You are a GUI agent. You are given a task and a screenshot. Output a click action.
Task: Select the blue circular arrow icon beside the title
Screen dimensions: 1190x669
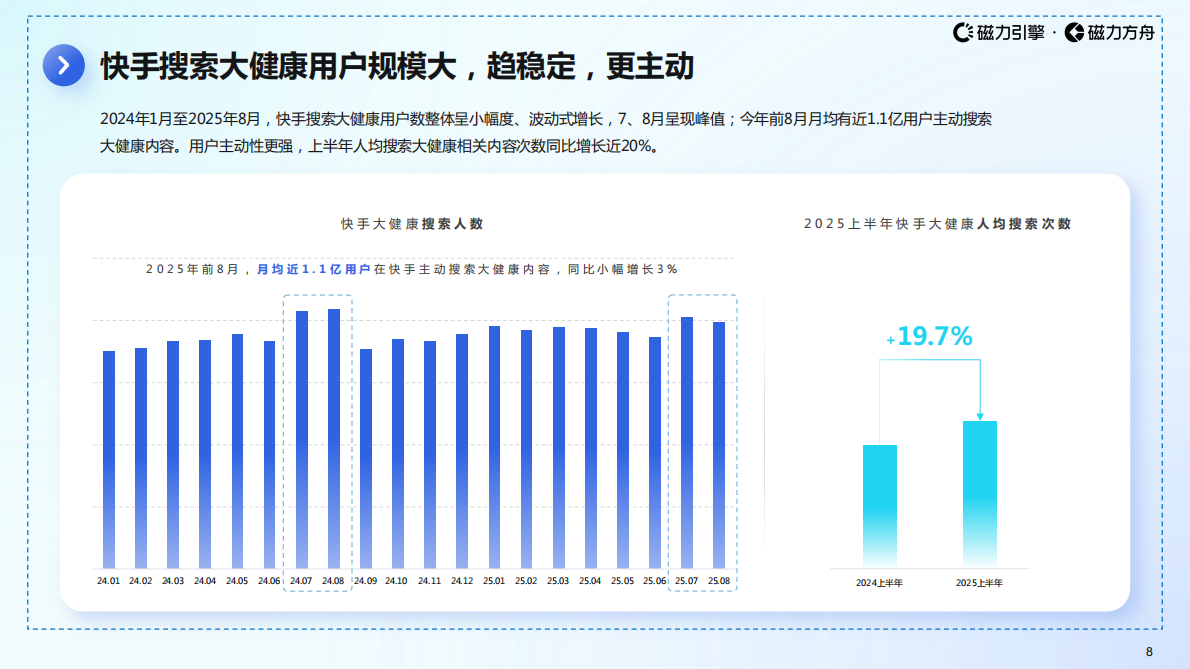coord(63,64)
